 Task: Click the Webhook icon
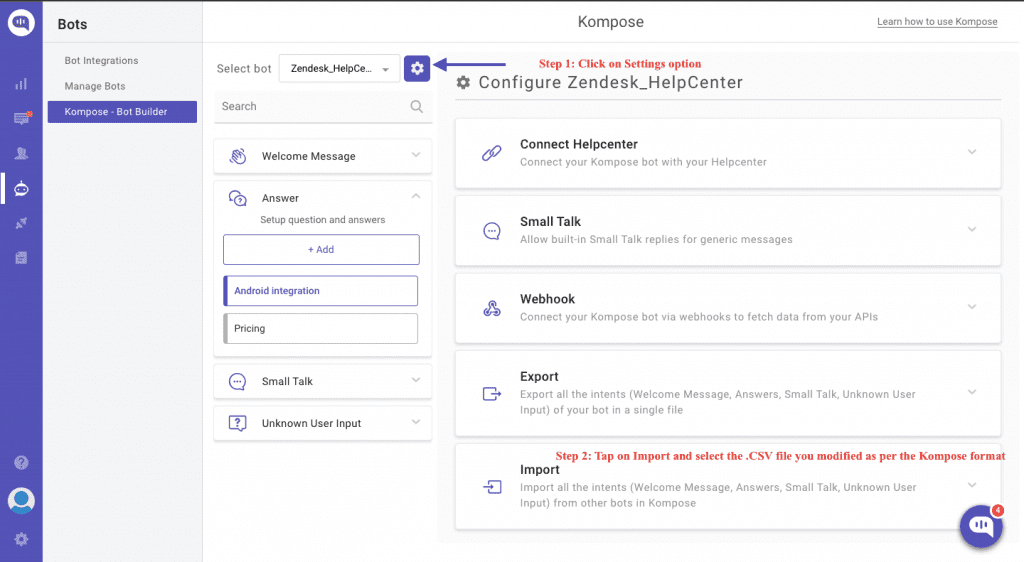(x=492, y=308)
